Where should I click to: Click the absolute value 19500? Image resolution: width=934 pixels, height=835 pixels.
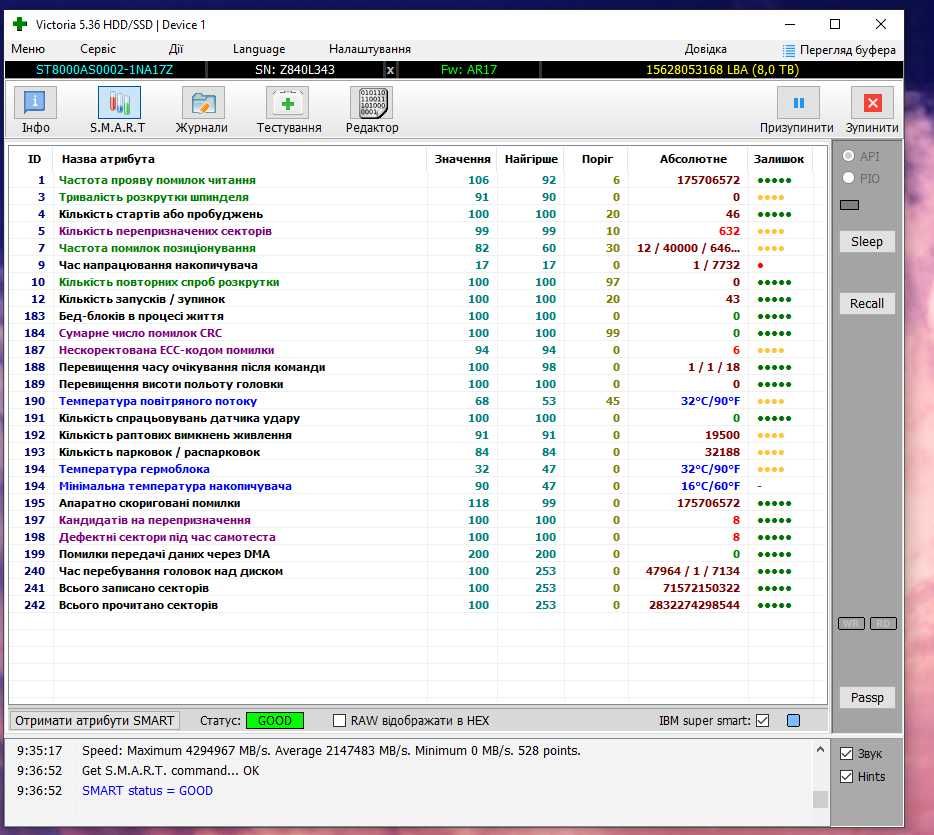click(722, 435)
